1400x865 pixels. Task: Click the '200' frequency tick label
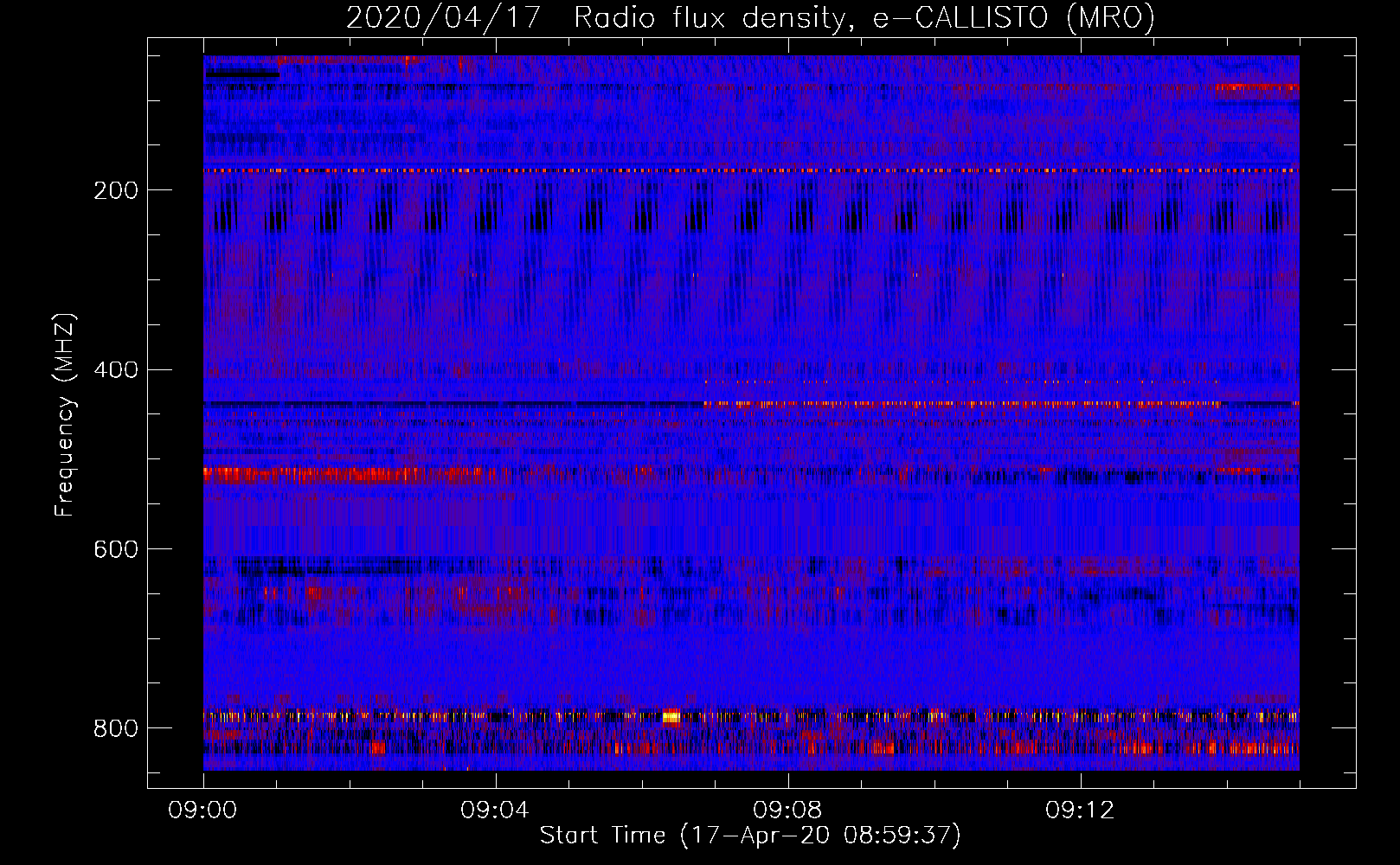[x=116, y=190]
